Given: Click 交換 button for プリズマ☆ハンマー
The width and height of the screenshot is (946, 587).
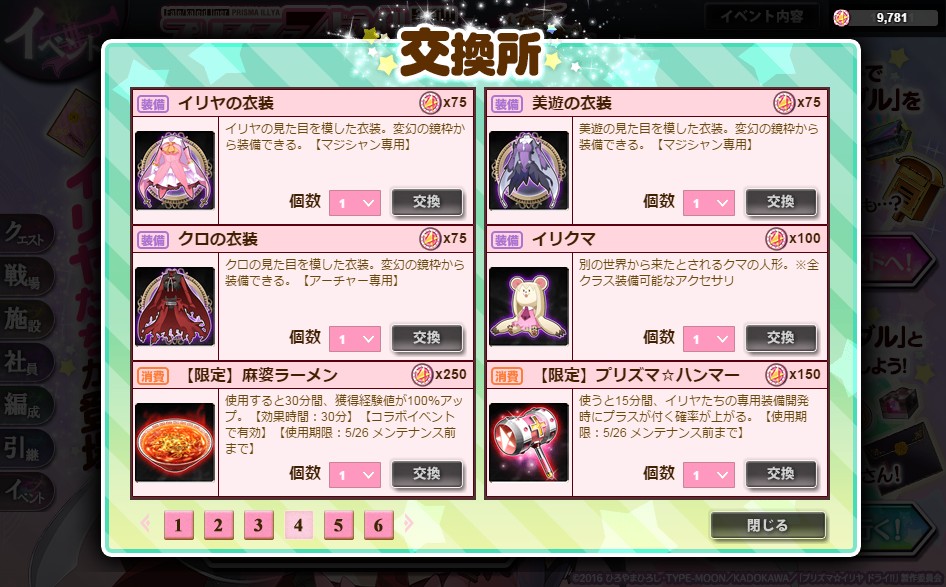Looking at the screenshot, I should (781, 474).
